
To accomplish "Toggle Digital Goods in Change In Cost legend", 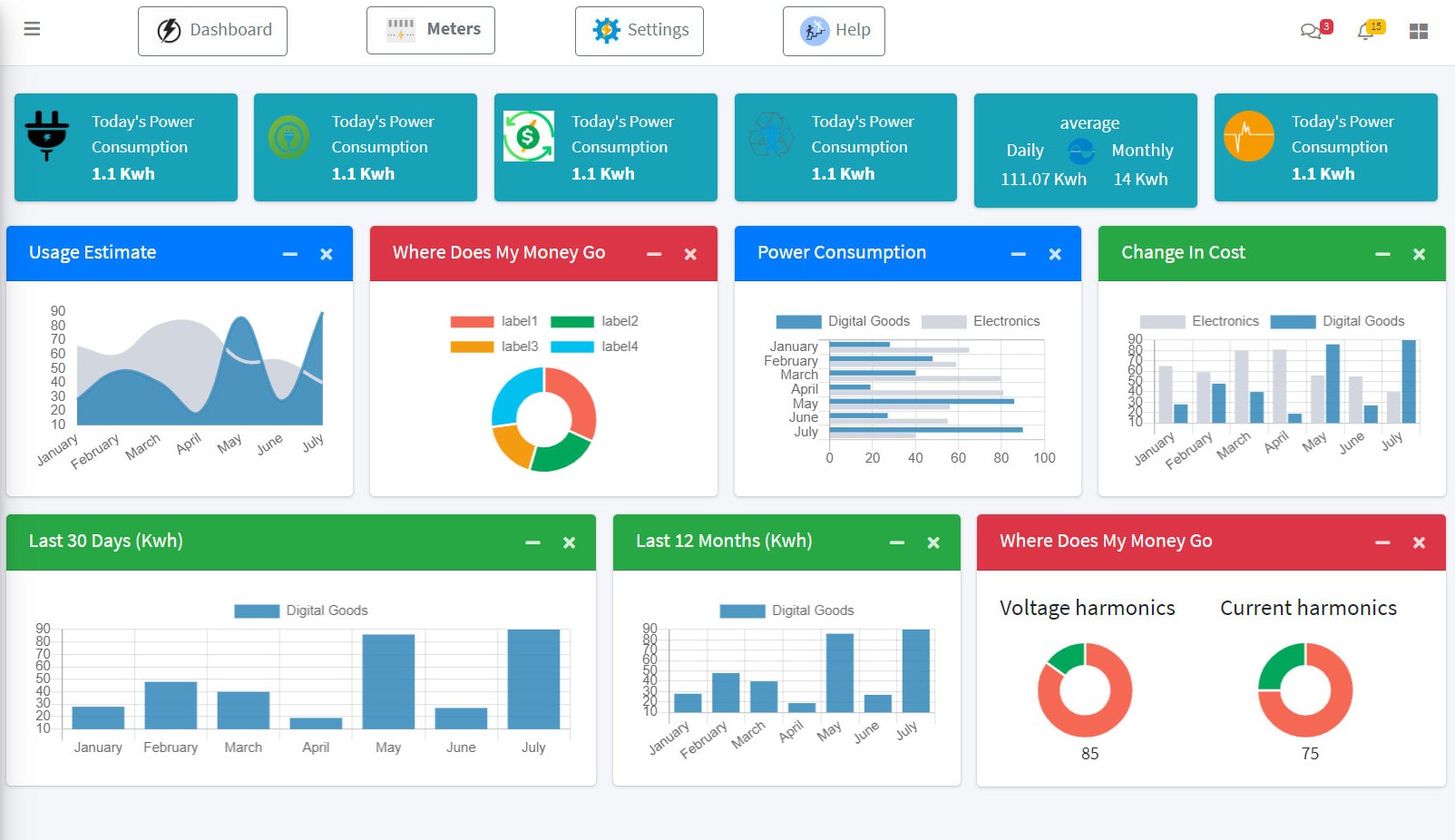I will coord(1337,321).
